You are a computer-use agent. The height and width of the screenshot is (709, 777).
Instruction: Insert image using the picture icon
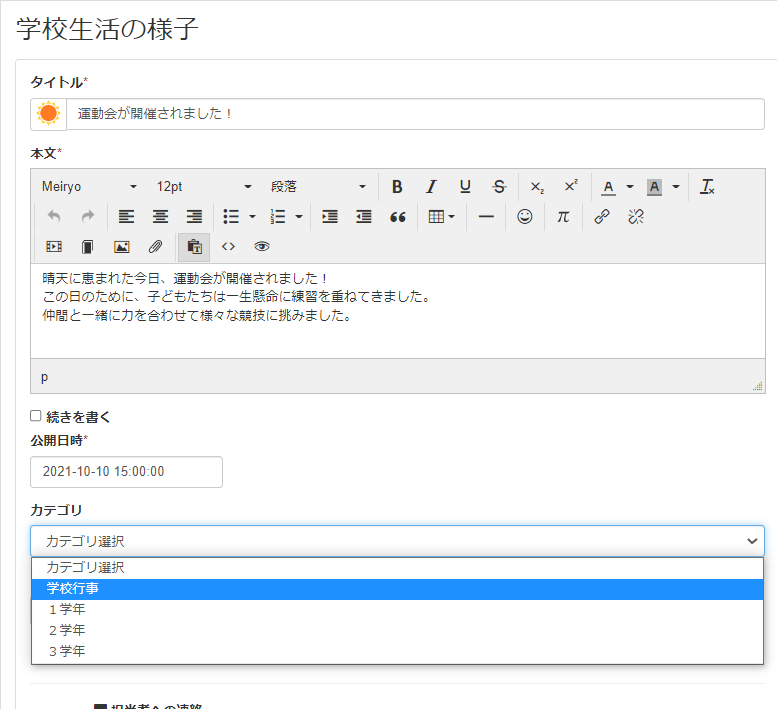[121, 246]
